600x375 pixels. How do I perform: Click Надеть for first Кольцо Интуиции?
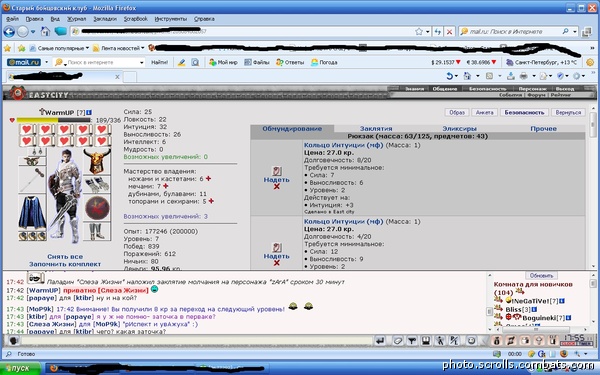pyautogui.click(x=276, y=179)
